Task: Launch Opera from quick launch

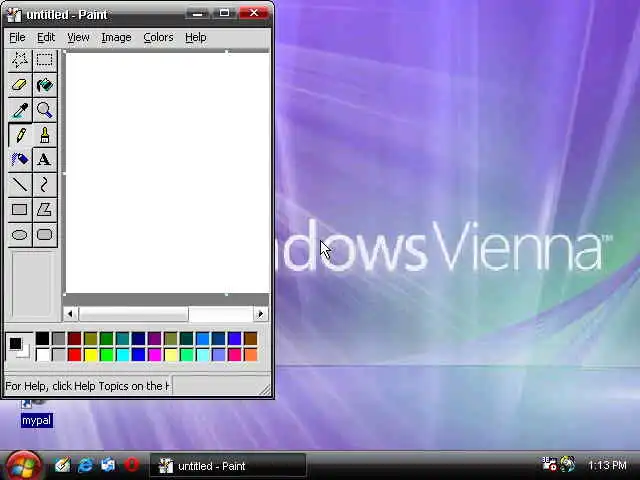Action: coord(132,465)
